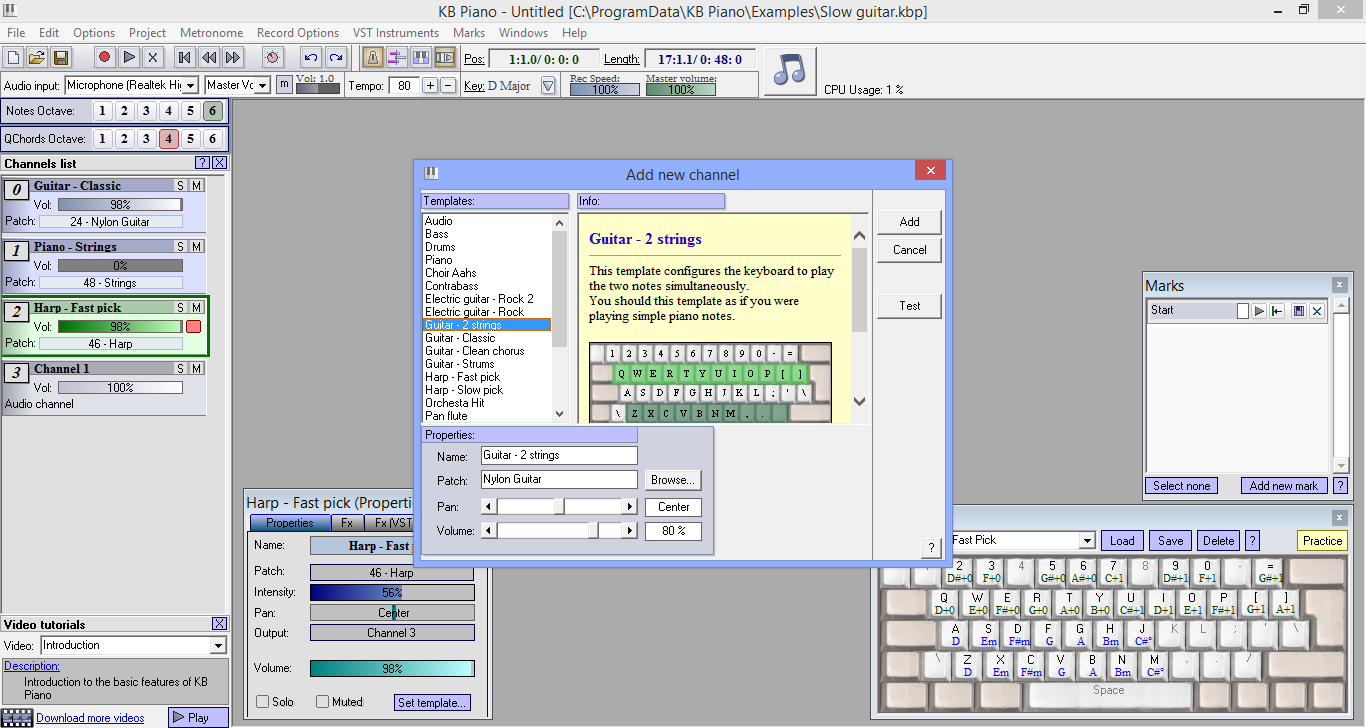Click the timer clock toolbar icon
Screen dimensions: 1366x728
pos(272,58)
